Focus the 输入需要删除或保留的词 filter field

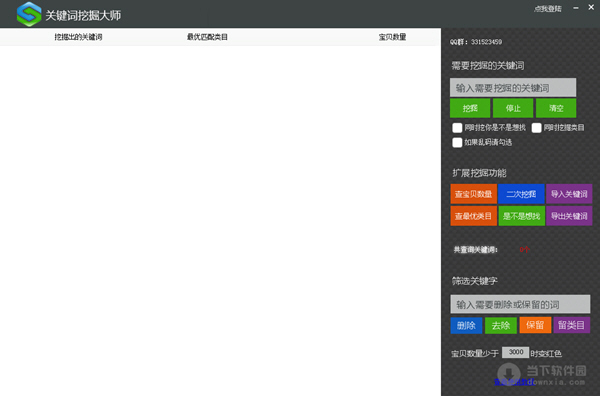pyautogui.click(x=520, y=304)
